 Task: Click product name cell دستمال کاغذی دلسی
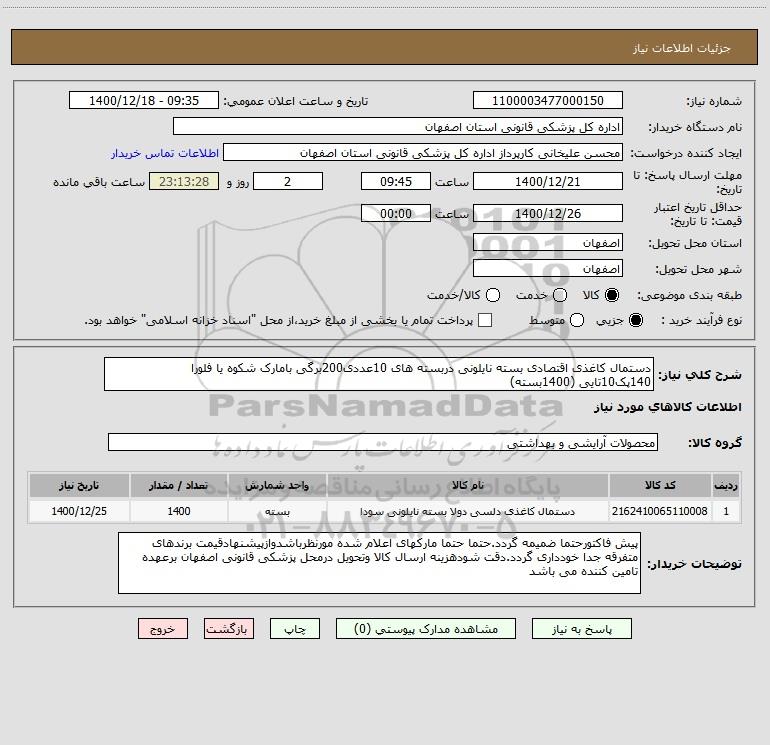[x=468, y=511]
